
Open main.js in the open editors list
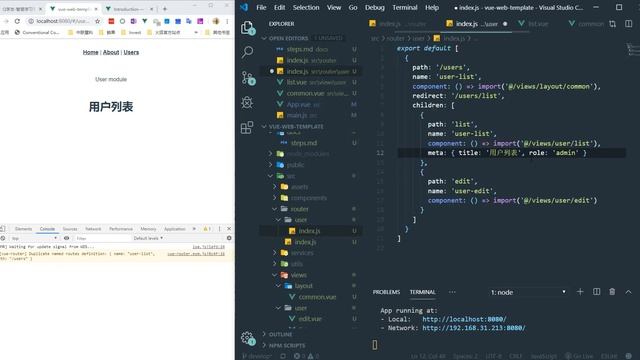297,116
